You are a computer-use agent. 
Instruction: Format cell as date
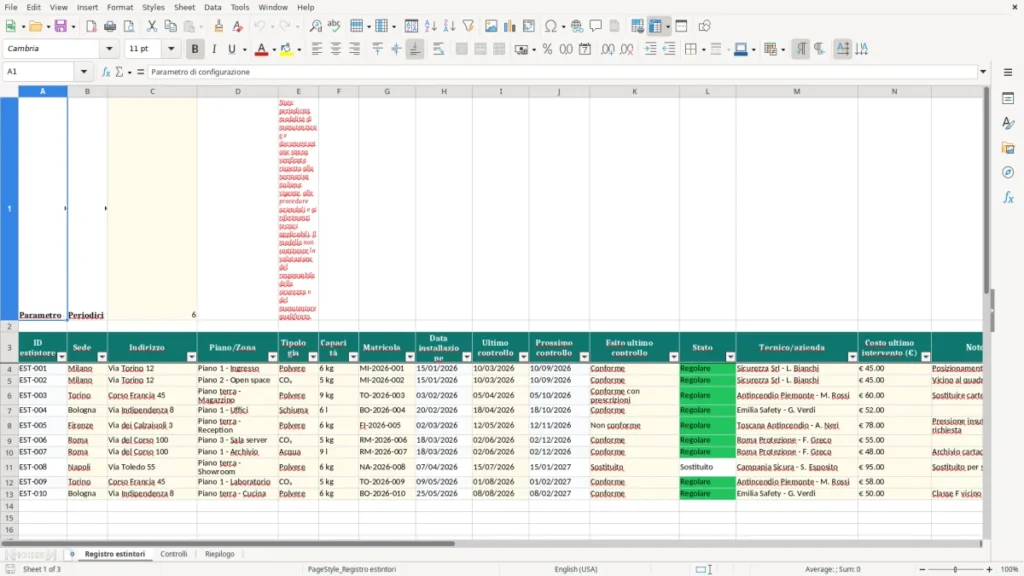[x=585, y=49]
